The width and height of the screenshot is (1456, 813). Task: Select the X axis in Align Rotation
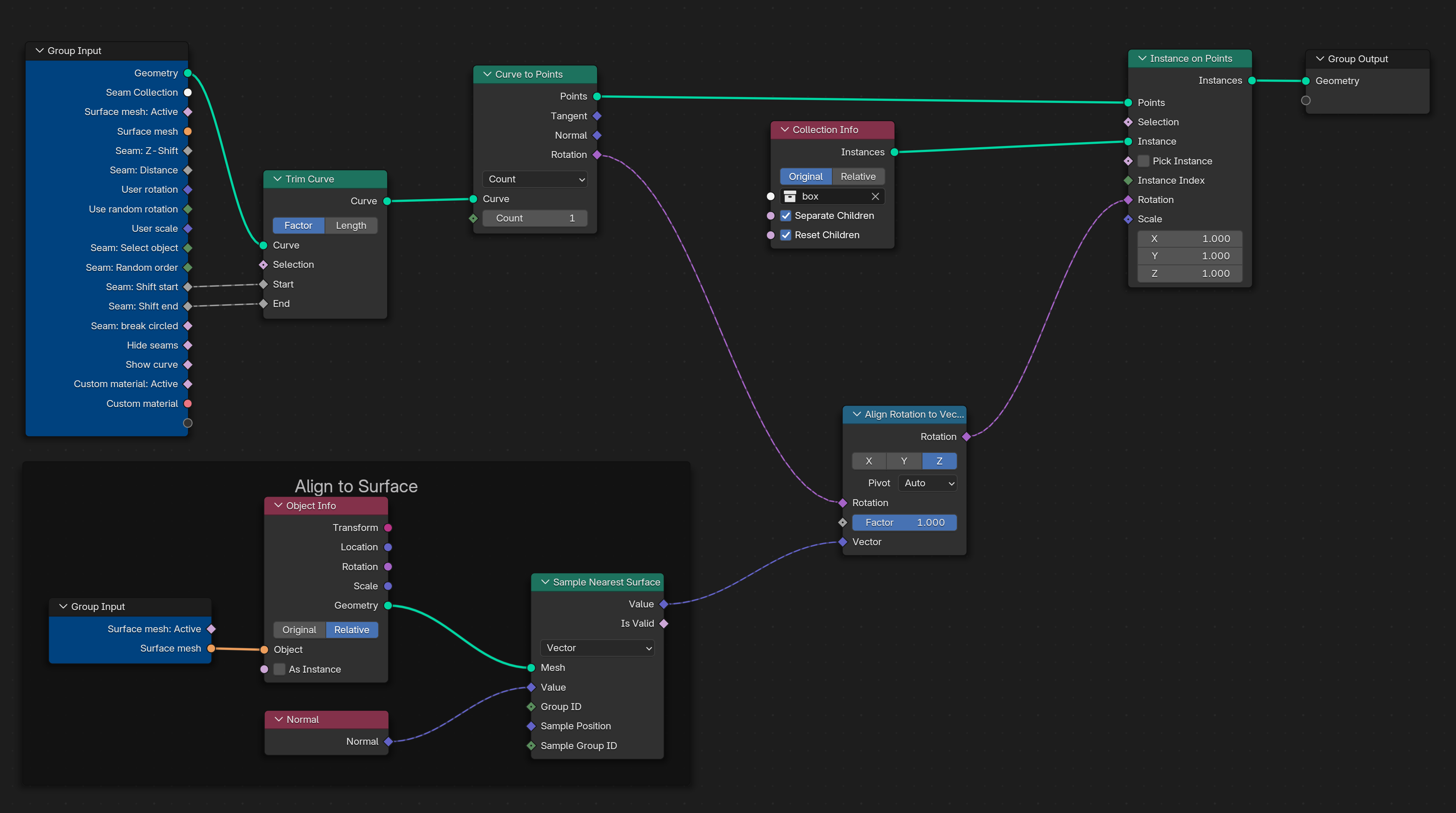point(869,461)
